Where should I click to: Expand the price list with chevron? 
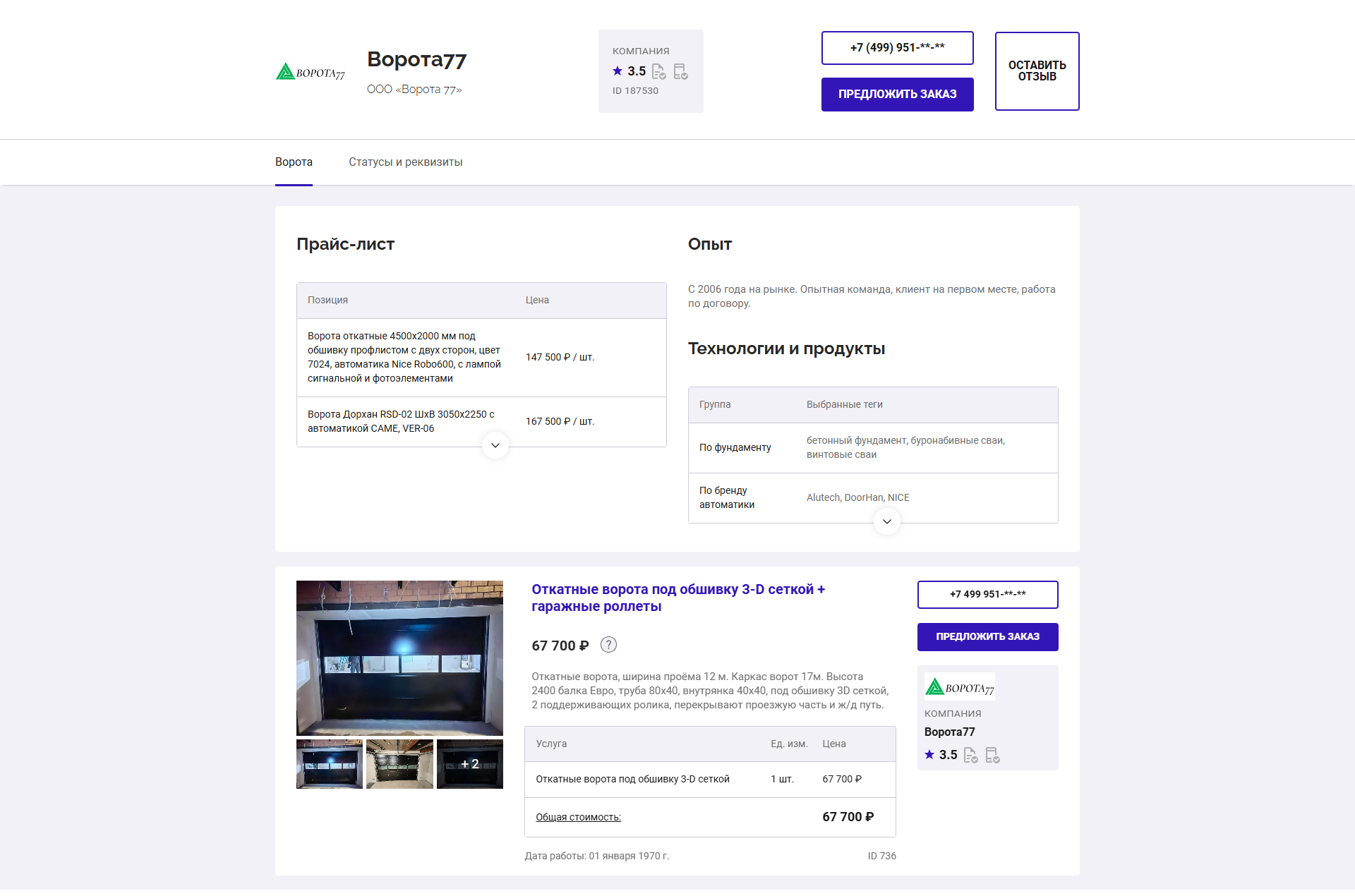coord(495,445)
